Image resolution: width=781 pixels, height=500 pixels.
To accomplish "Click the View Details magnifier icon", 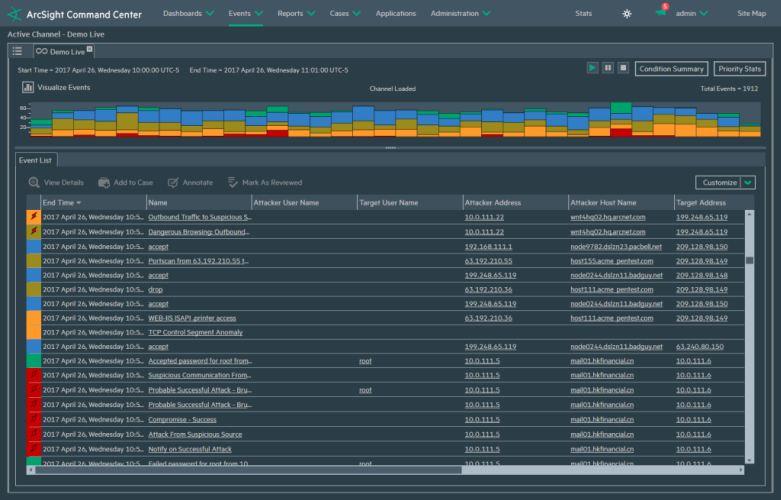I will tap(34, 183).
